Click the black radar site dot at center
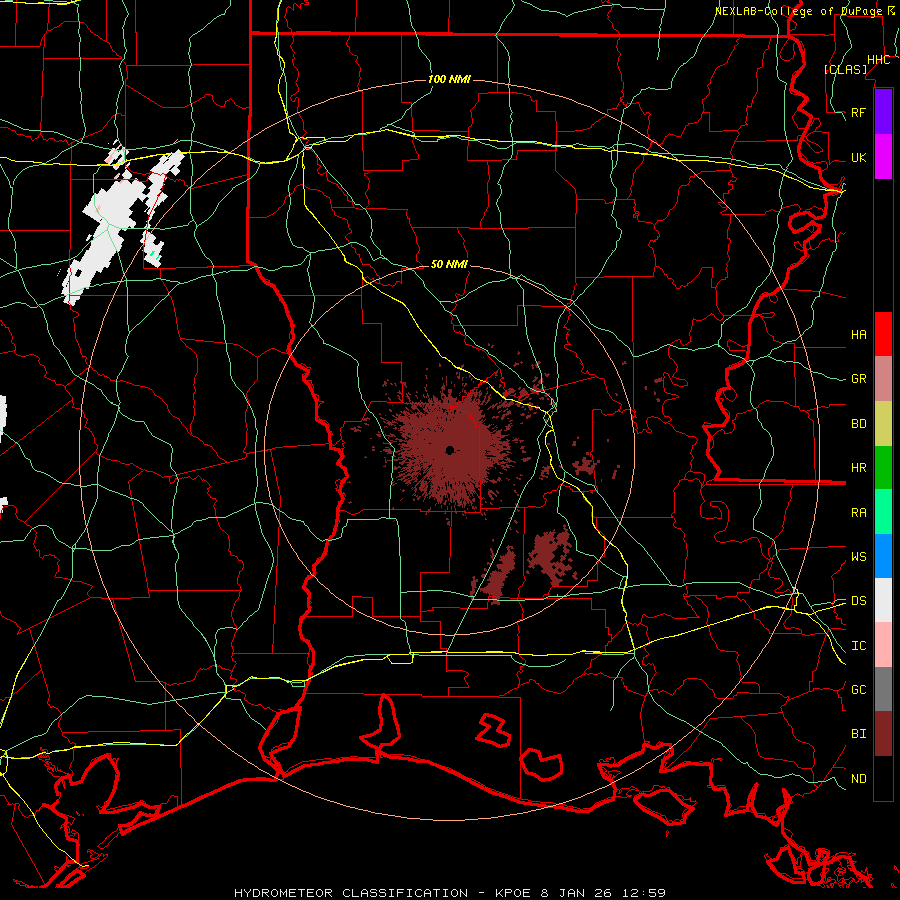The height and width of the screenshot is (900, 900). coord(450,450)
